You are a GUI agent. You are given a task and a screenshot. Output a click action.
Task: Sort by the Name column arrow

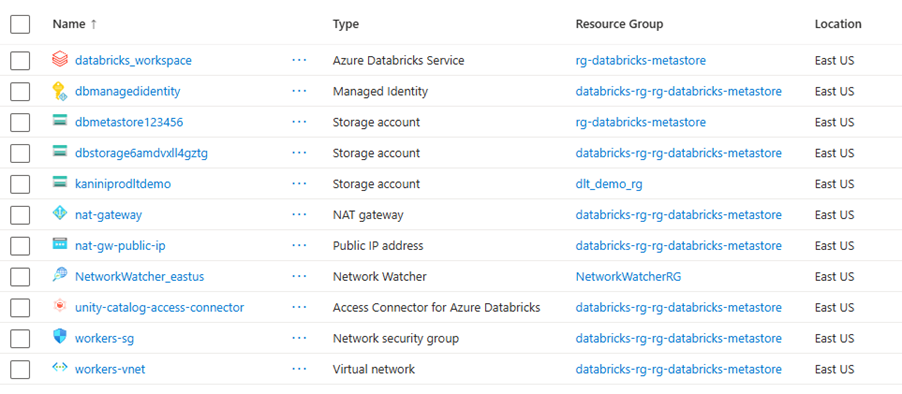93,24
